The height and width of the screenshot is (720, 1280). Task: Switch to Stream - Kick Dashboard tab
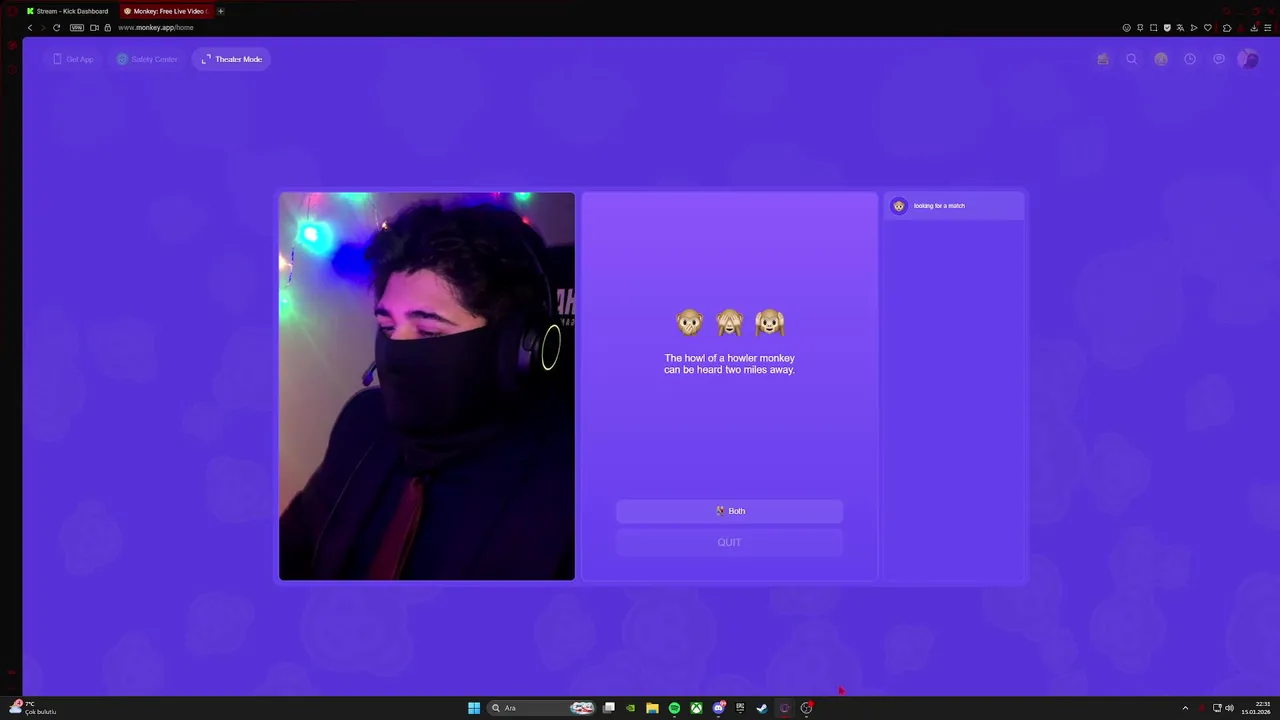68,11
